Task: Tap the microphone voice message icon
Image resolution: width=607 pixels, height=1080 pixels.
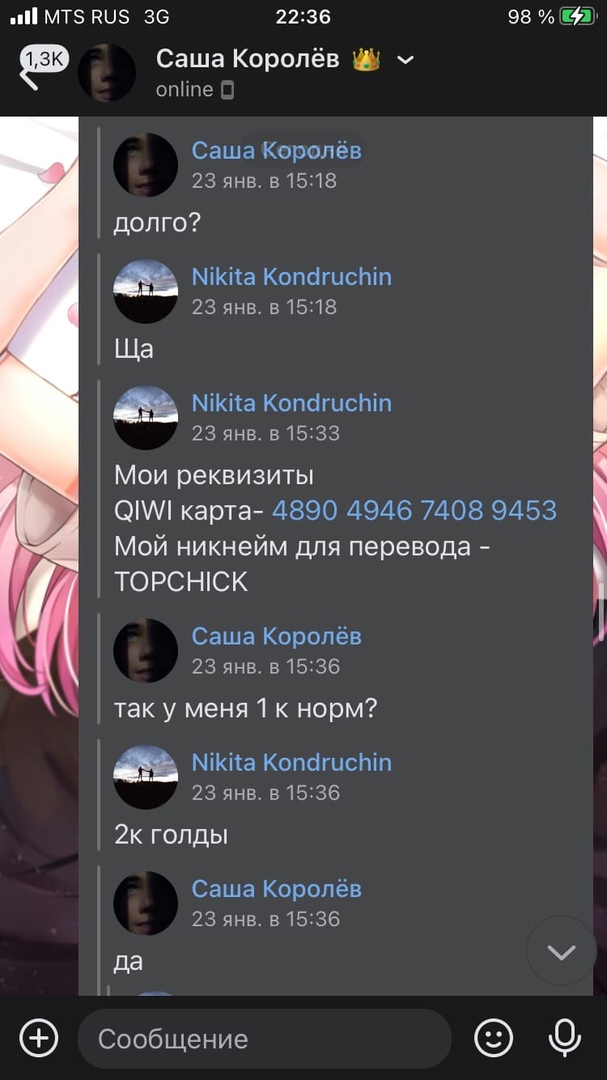Action: click(x=564, y=1037)
